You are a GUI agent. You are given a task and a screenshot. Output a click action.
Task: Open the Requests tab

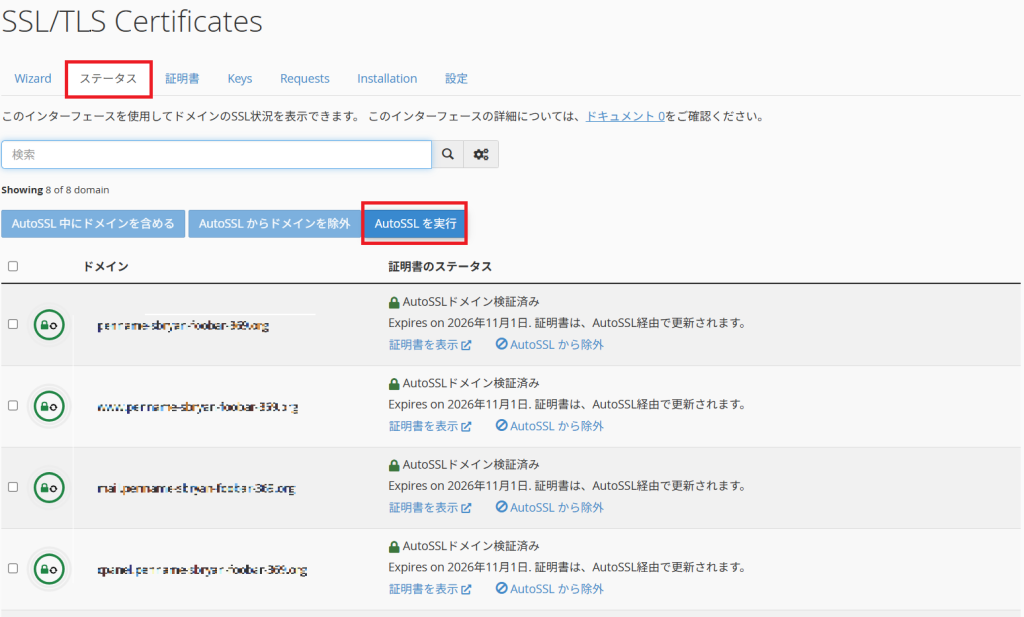click(305, 78)
